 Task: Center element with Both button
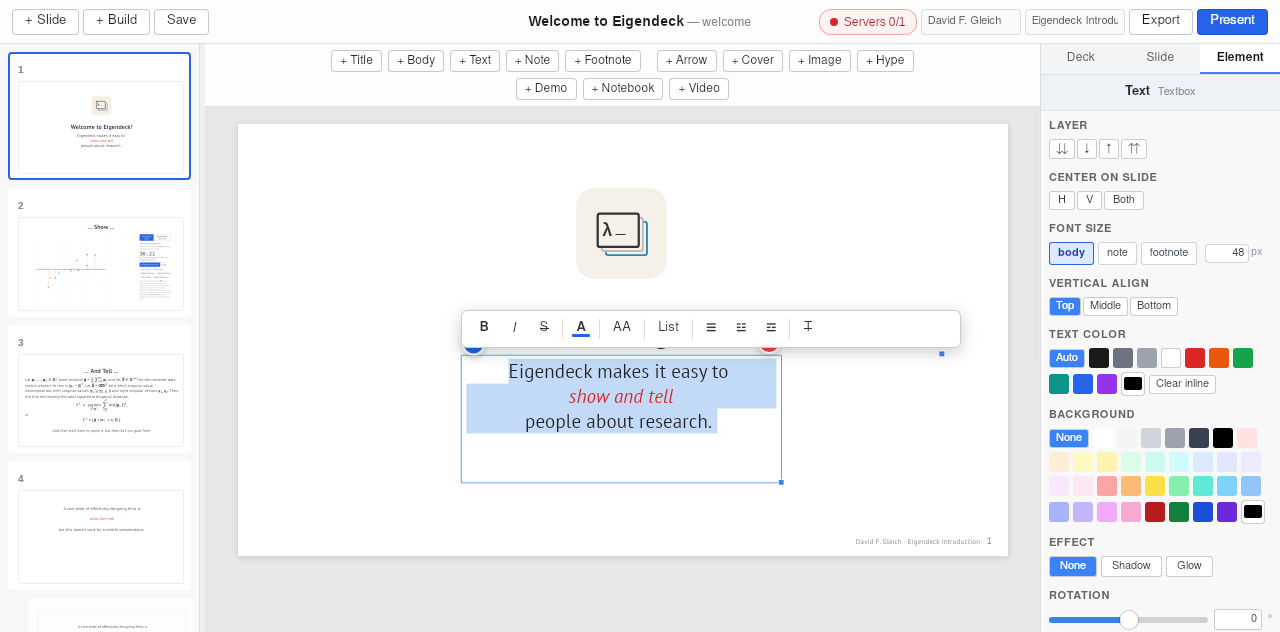1124,200
